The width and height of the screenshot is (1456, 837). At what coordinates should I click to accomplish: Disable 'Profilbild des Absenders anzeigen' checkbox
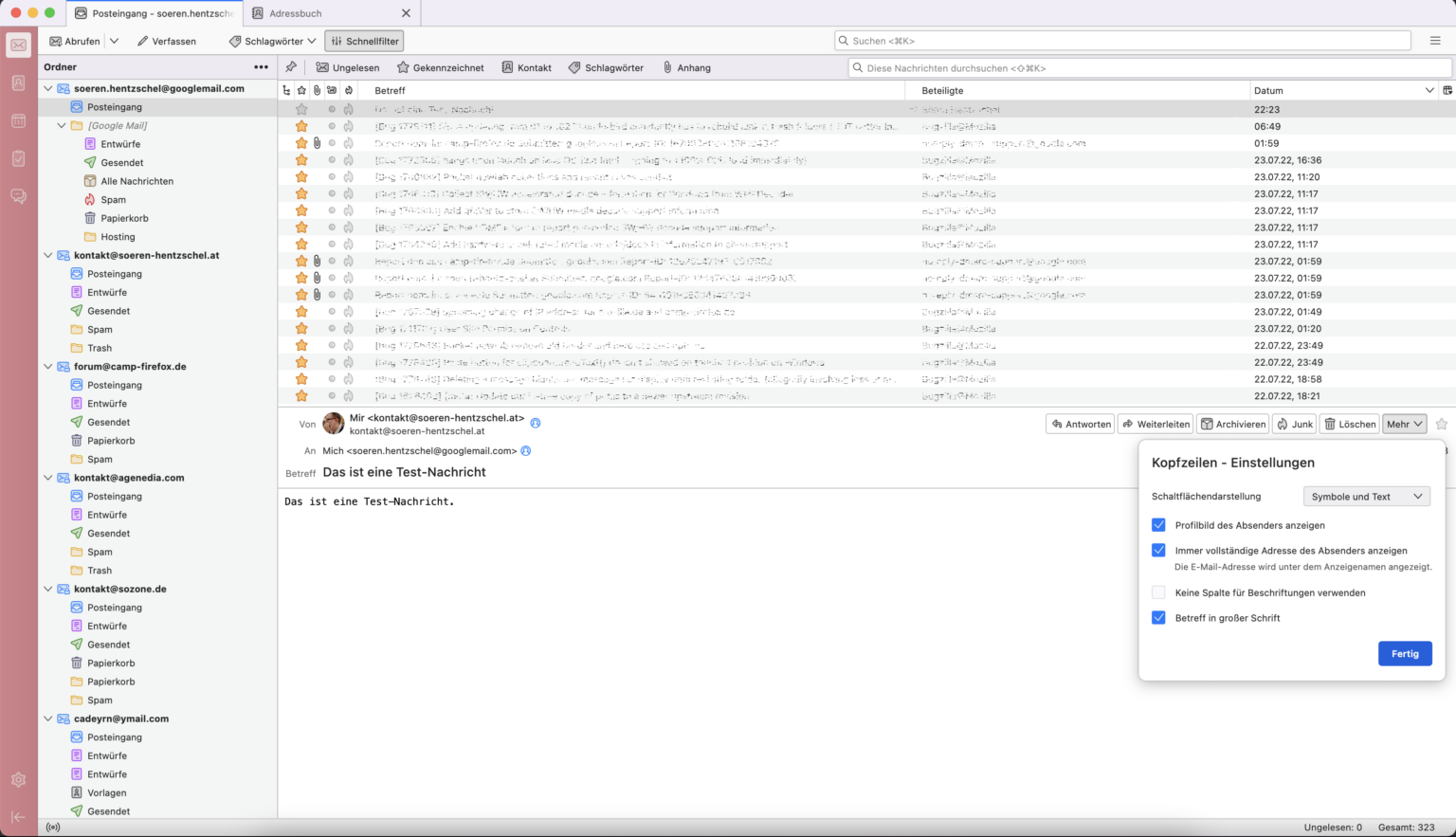(1158, 525)
